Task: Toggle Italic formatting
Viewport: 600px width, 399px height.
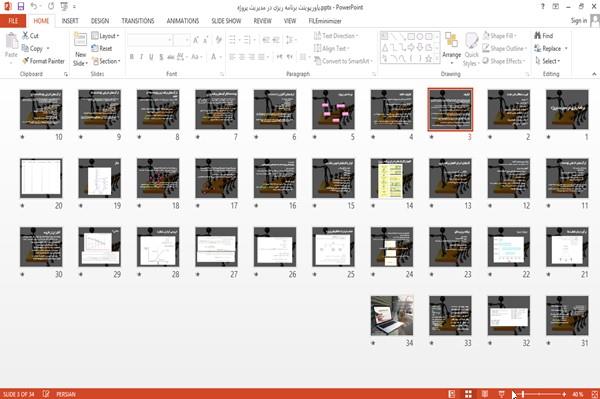Action: pos(142,57)
